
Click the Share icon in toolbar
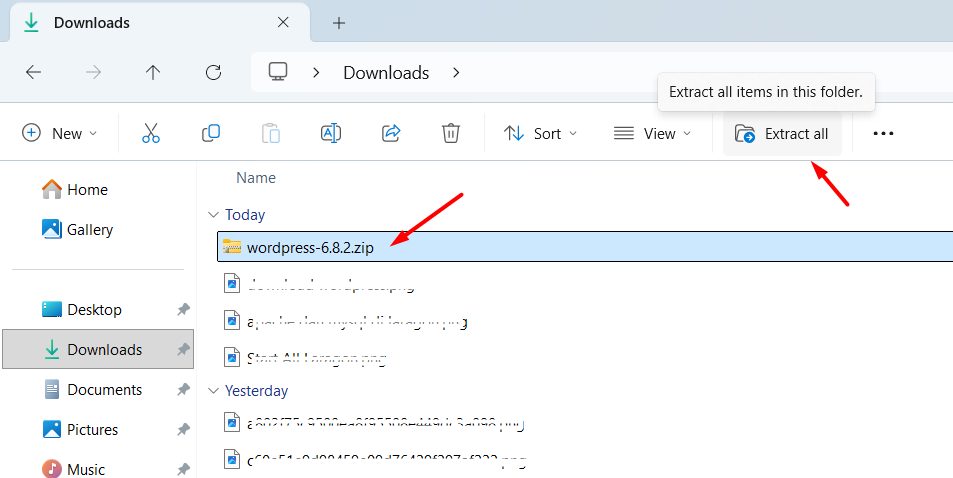(391, 133)
